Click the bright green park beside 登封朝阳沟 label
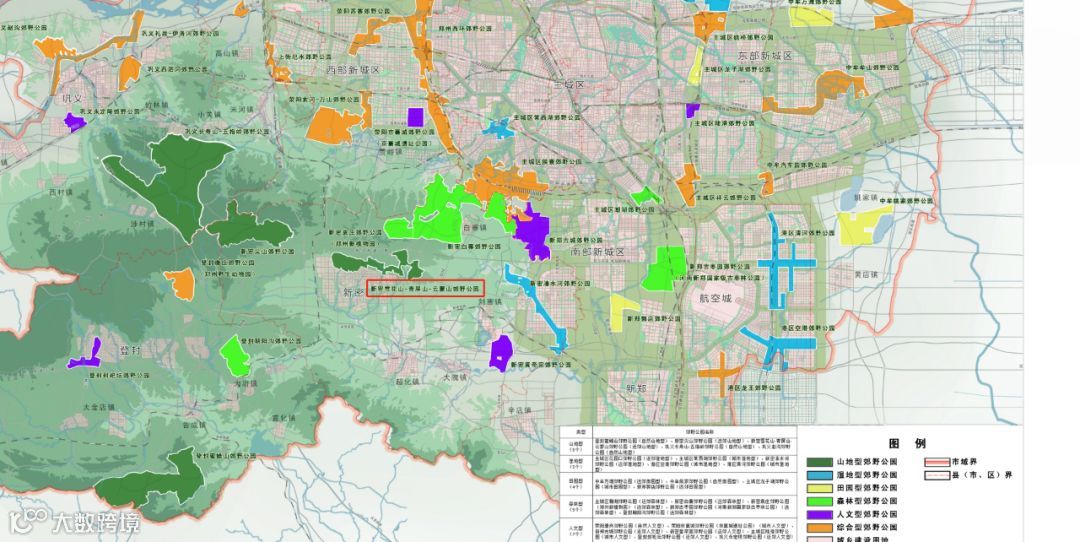The width and height of the screenshot is (1080, 542). [x=235, y=355]
